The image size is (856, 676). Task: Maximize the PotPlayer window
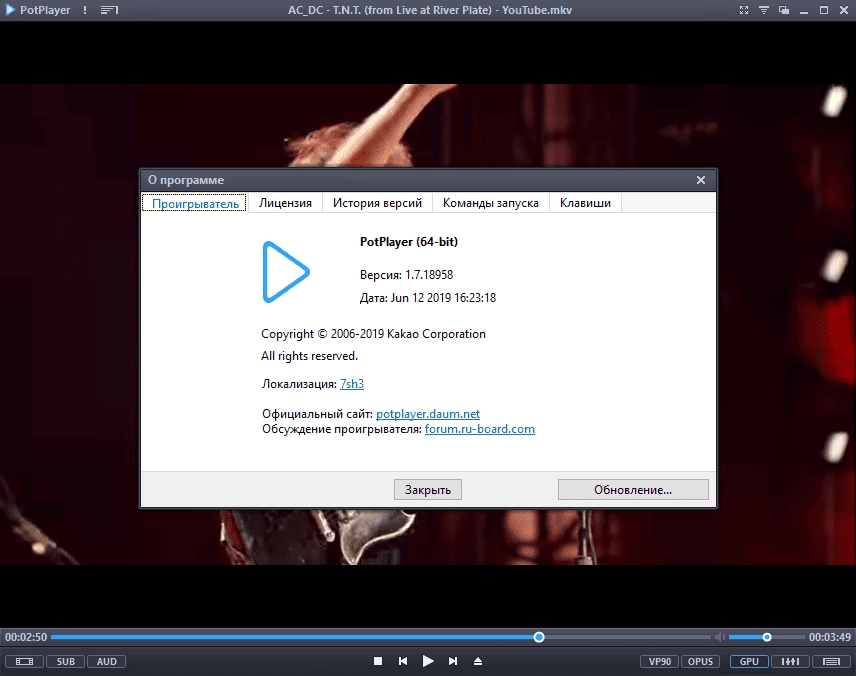(x=824, y=10)
